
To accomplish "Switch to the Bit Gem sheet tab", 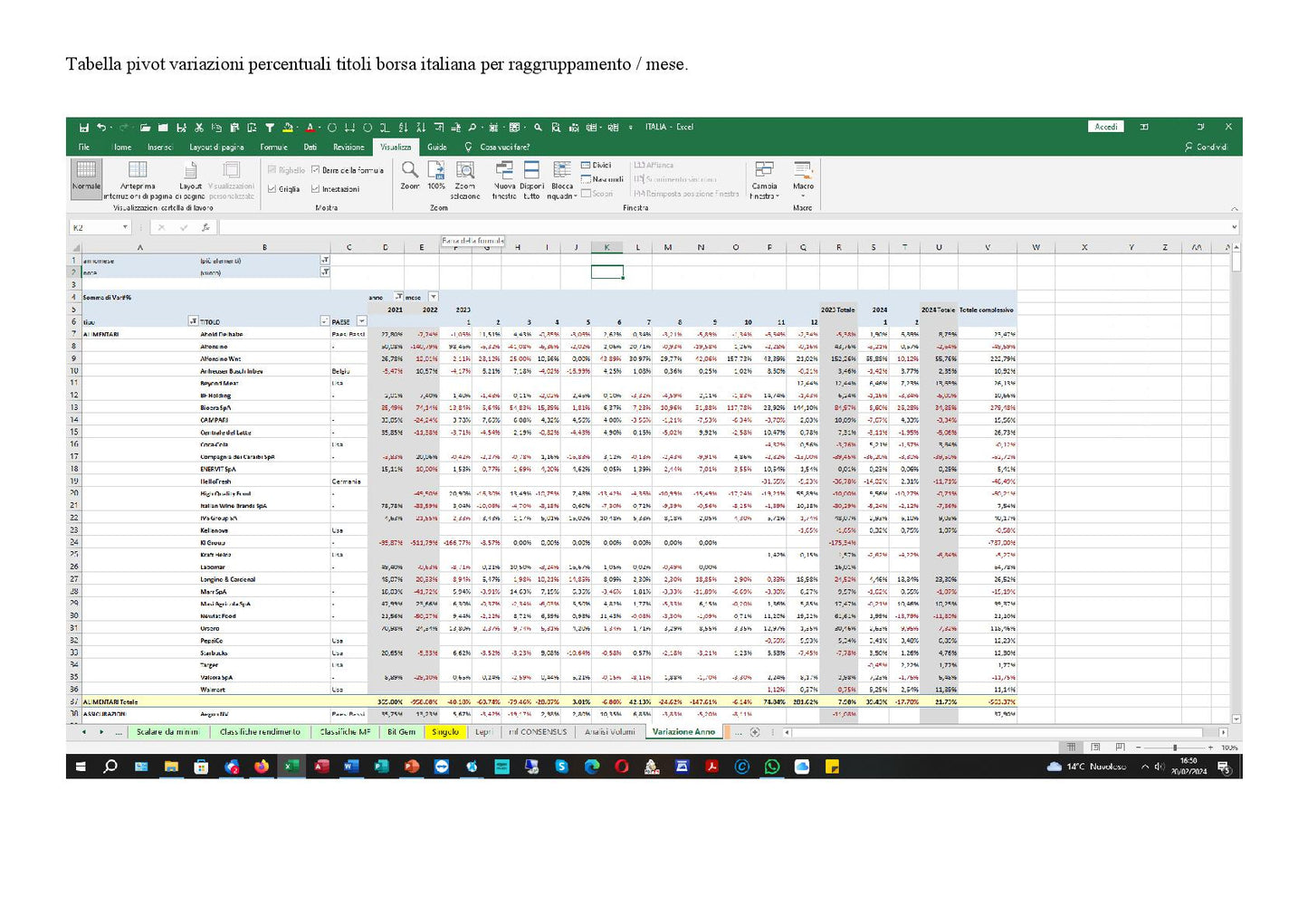I will click(401, 732).
